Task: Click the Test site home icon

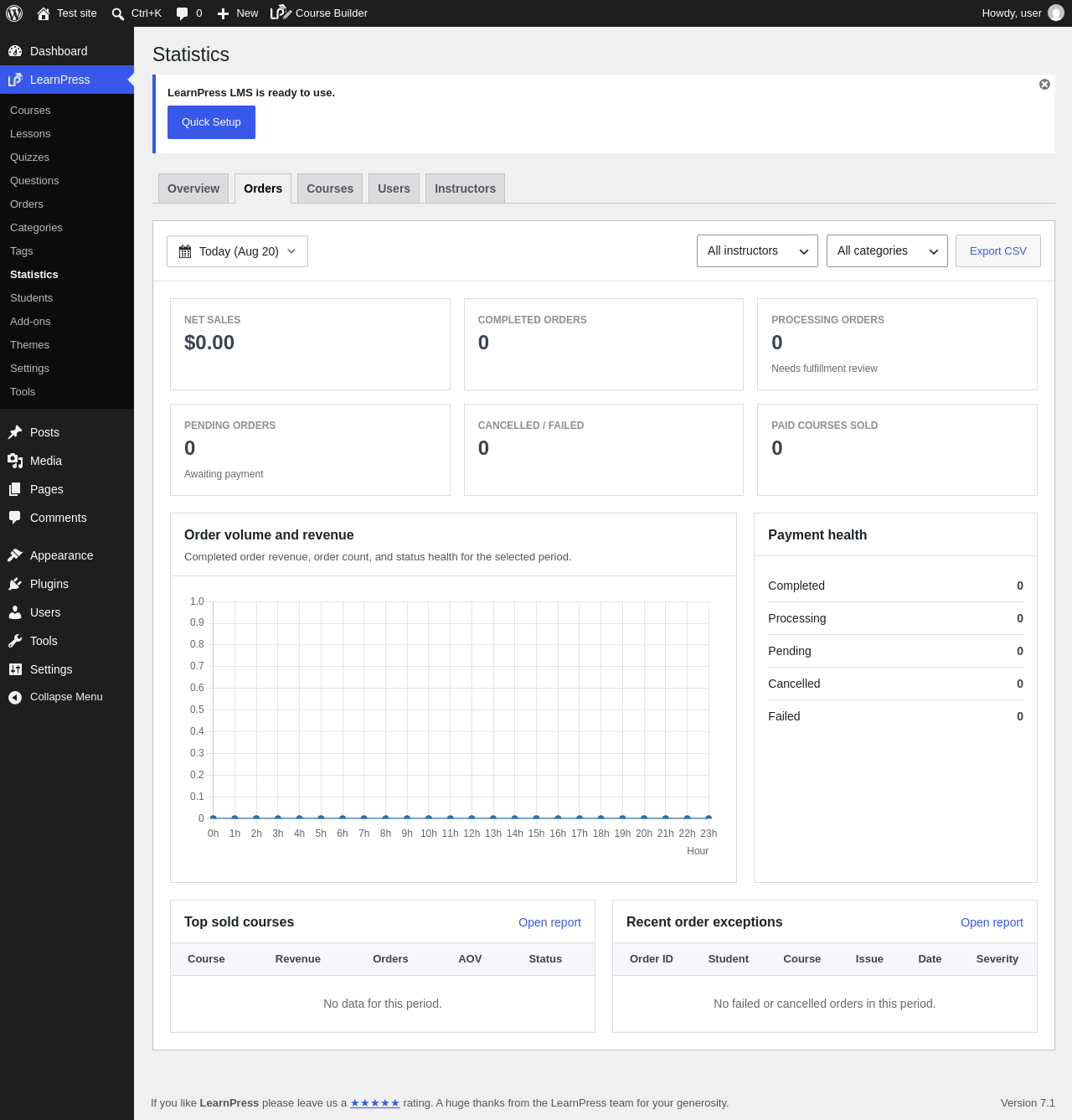Action: [44, 13]
